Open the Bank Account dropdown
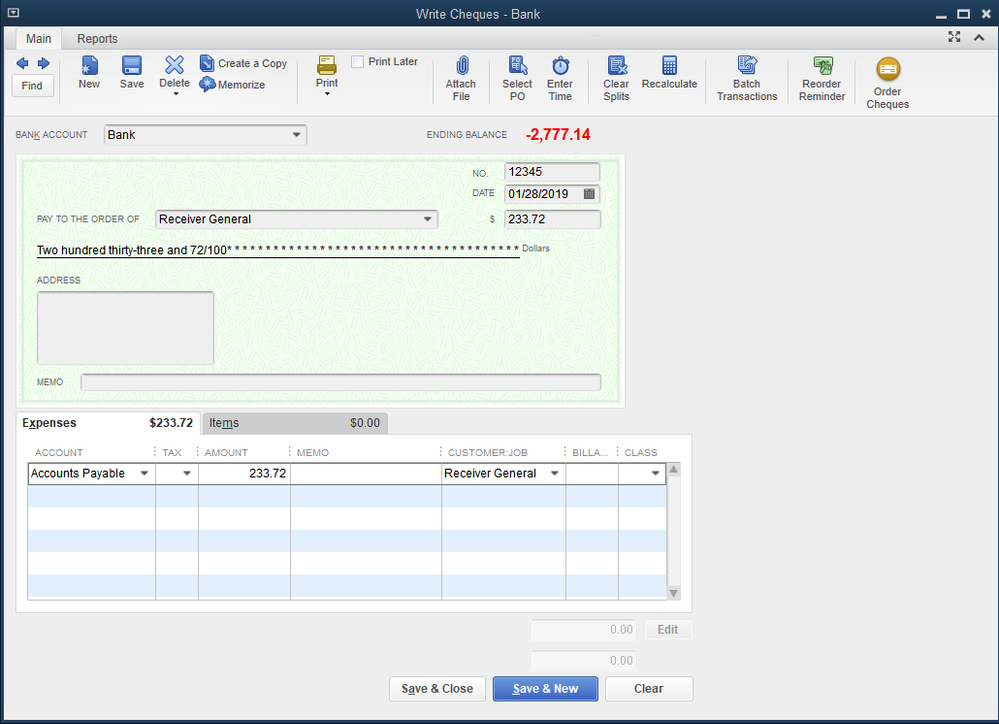 [296, 134]
